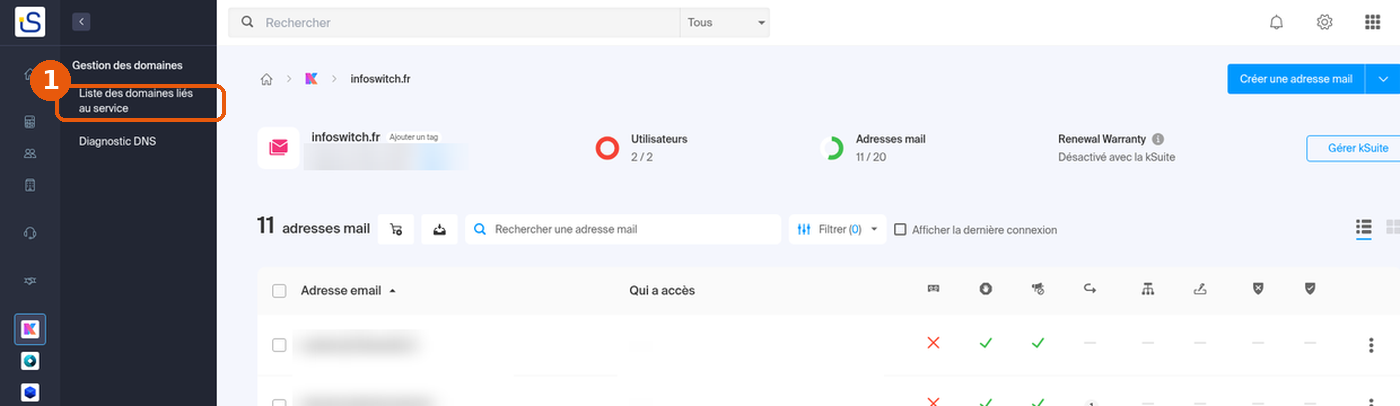This screenshot has height=406, width=1400.
Task: Tick Afficher la dernière connexion checkbox
Action: click(900, 229)
